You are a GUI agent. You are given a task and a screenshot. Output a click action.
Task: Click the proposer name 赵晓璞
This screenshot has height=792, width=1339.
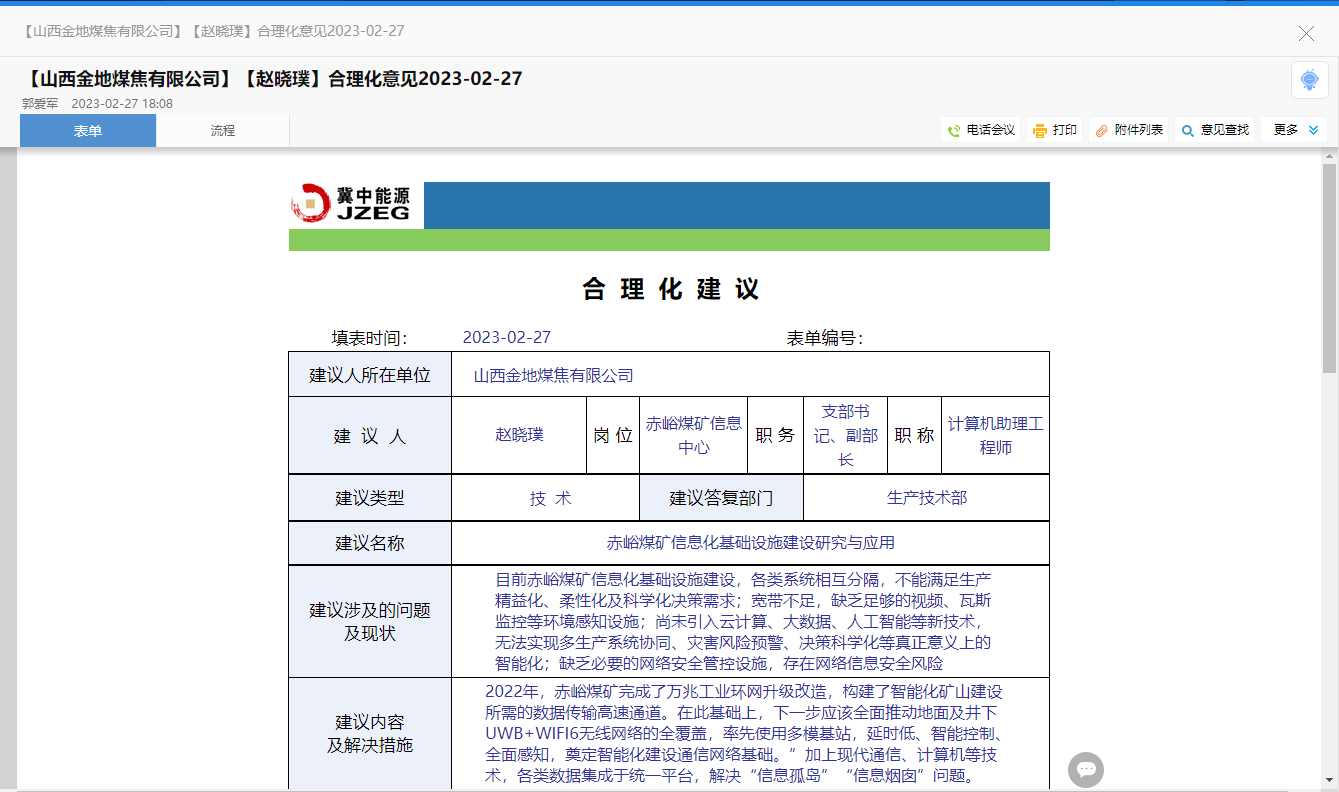coord(520,435)
